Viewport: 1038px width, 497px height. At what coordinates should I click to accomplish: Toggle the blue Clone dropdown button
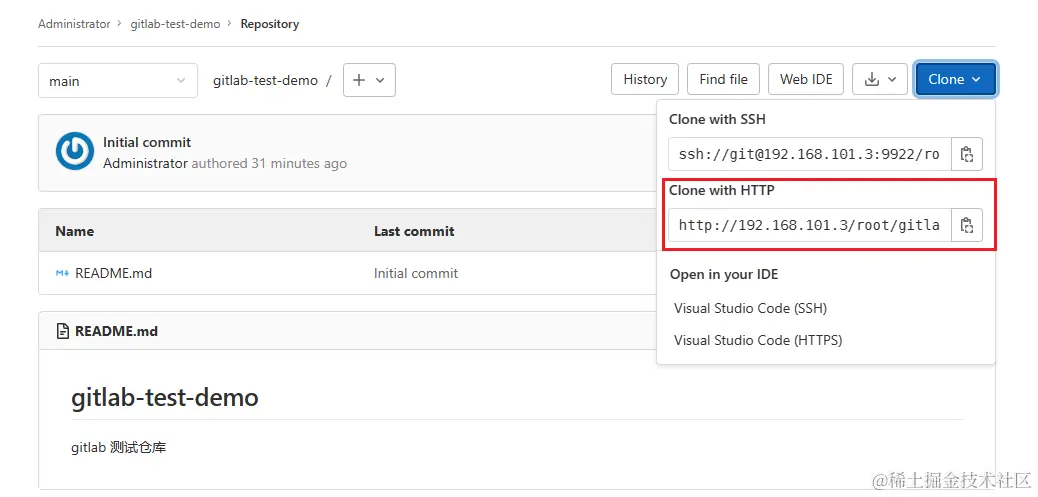point(955,79)
